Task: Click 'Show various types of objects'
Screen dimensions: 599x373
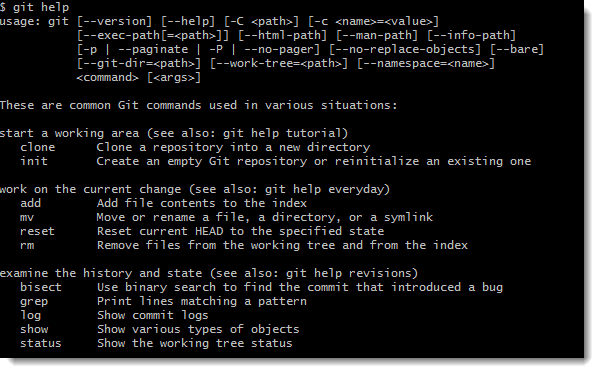Action: coord(198,329)
